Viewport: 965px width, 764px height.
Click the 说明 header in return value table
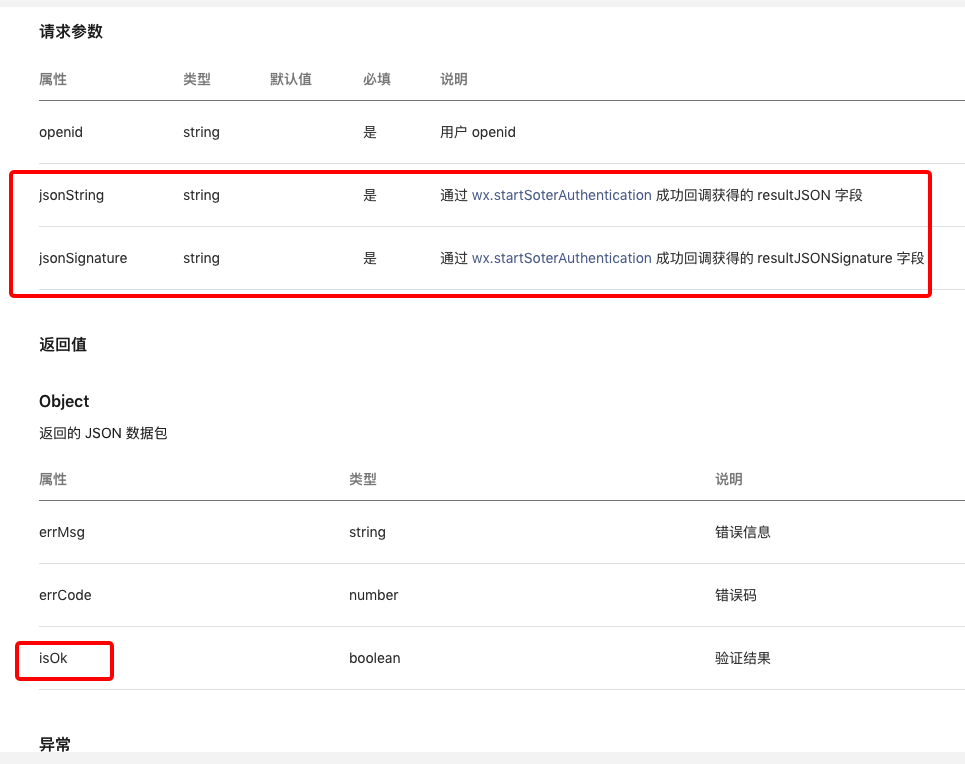tap(729, 479)
